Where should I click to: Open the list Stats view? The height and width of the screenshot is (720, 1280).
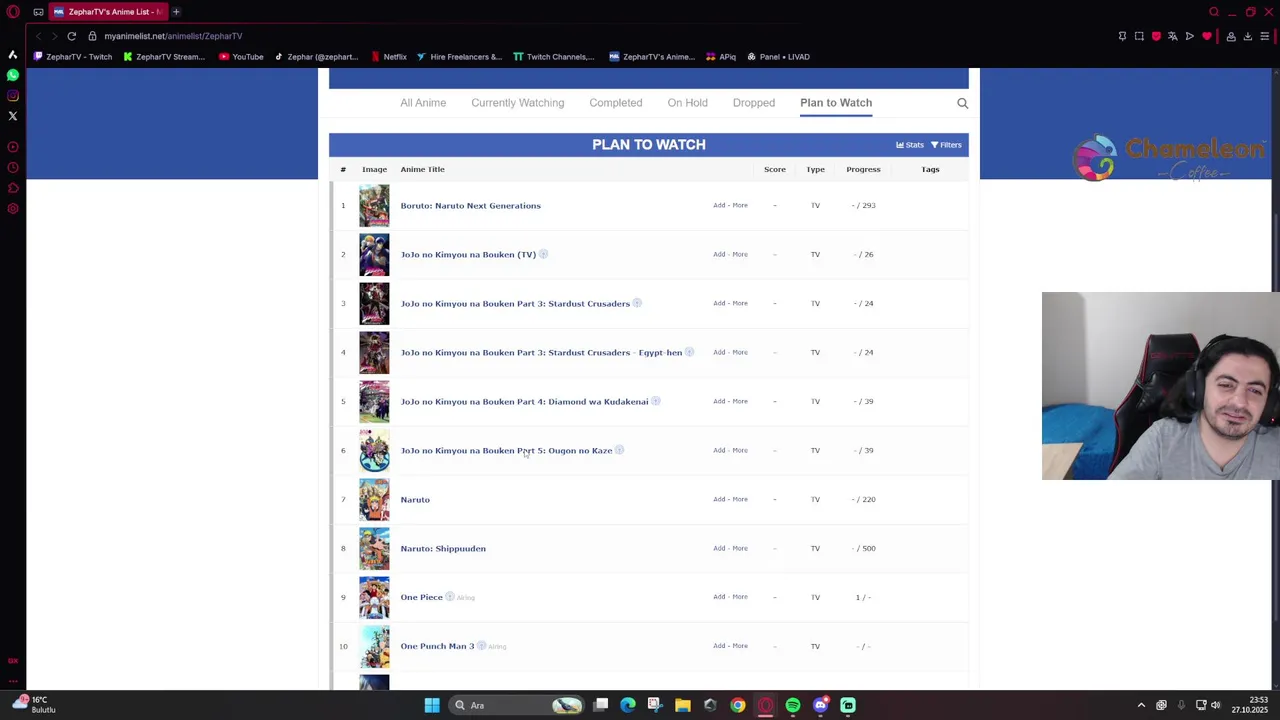point(910,145)
